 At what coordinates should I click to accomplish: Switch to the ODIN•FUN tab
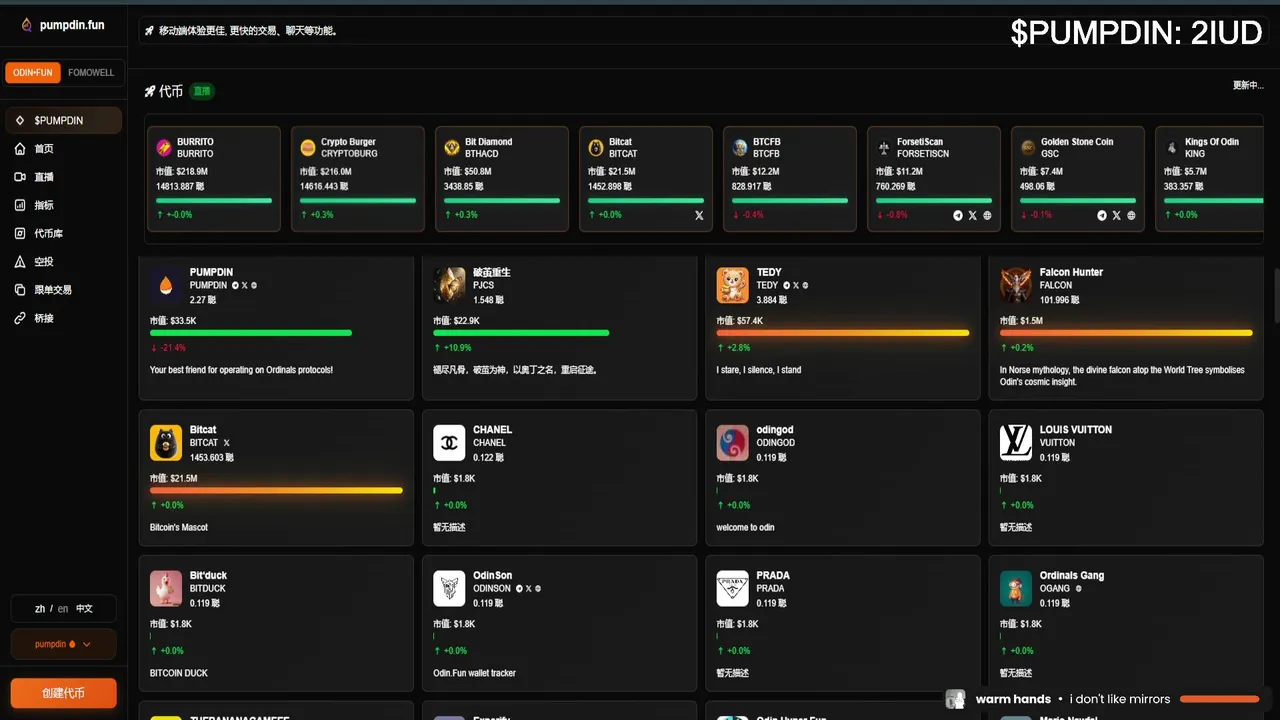tap(34, 72)
